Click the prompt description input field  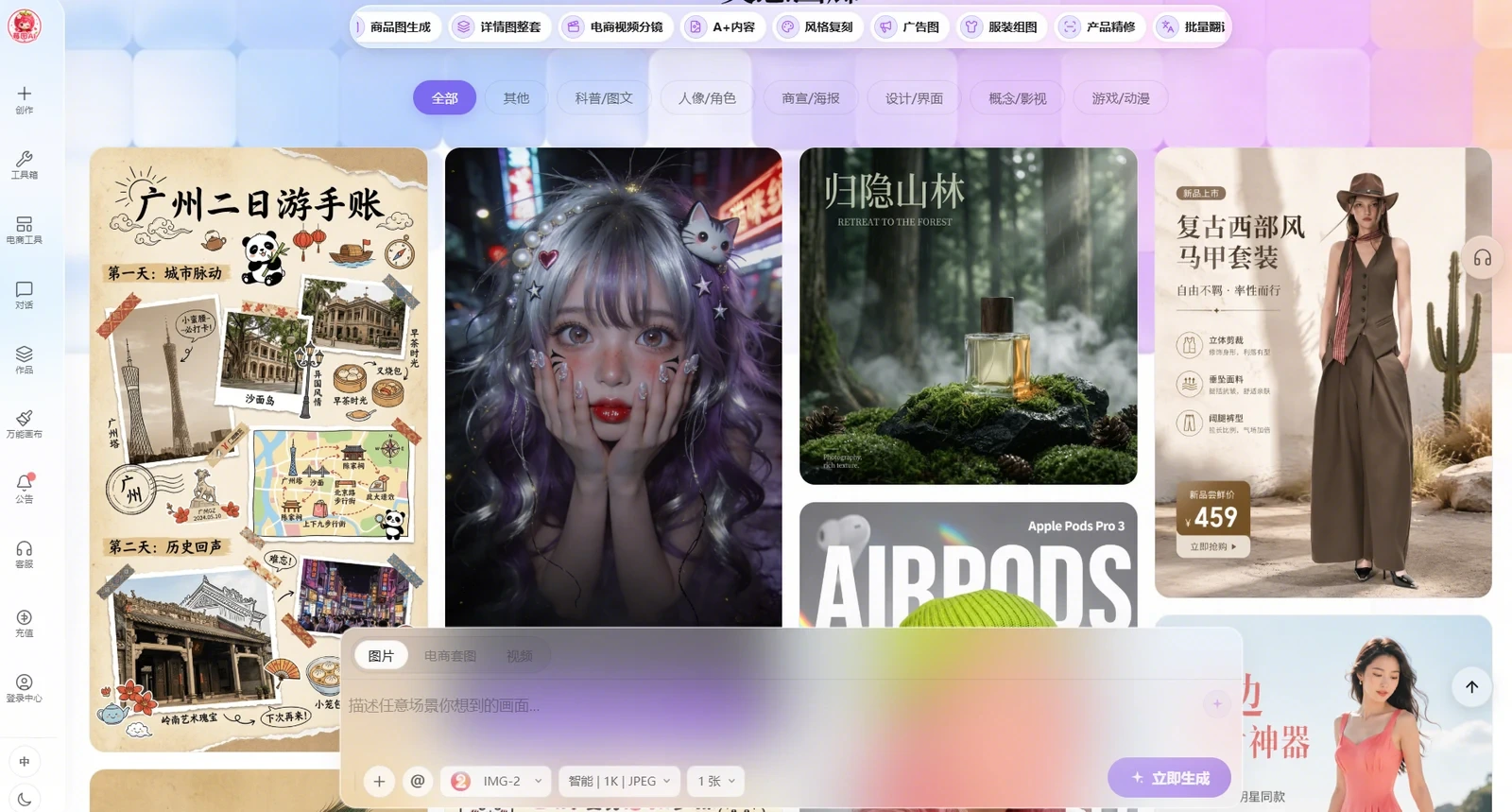[x=775, y=705]
